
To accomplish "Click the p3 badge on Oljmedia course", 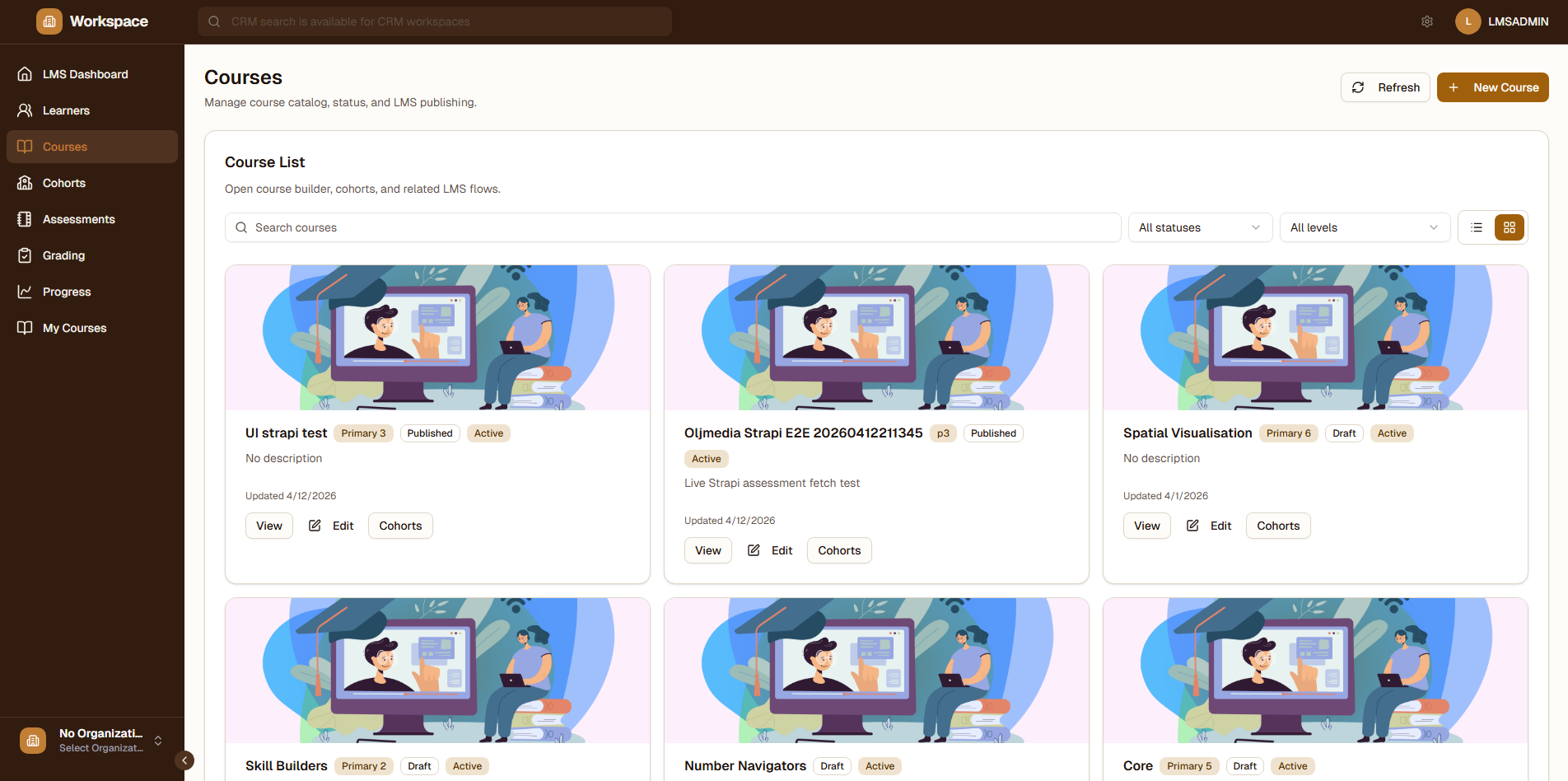I will click(x=943, y=433).
